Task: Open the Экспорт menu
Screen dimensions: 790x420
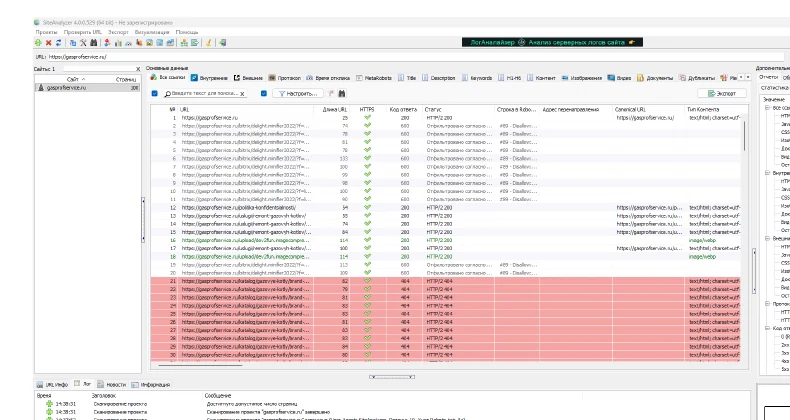Action: point(118,32)
